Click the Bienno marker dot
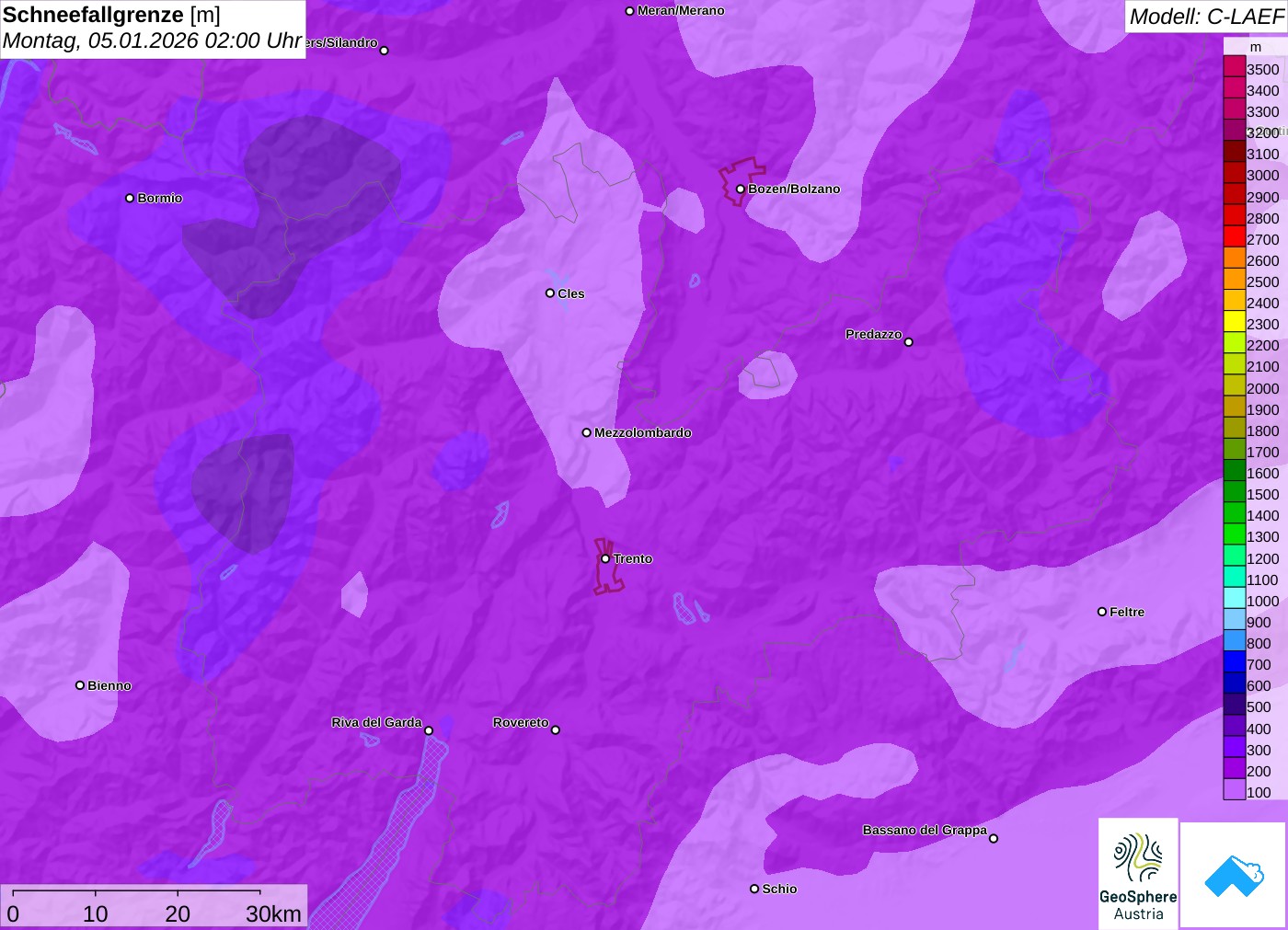 (x=80, y=685)
